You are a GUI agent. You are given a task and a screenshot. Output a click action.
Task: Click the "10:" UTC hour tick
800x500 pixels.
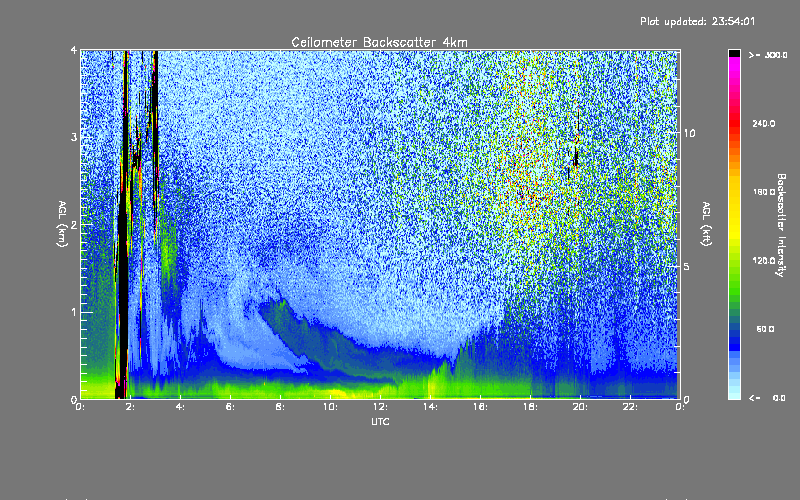pyautogui.click(x=330, y=407)
